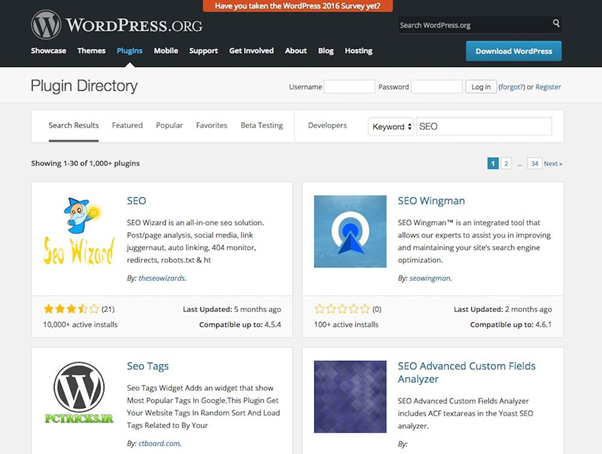Screen dimensions: 602x454
Task: Select Plugins in the navigation
Action: 129,51
